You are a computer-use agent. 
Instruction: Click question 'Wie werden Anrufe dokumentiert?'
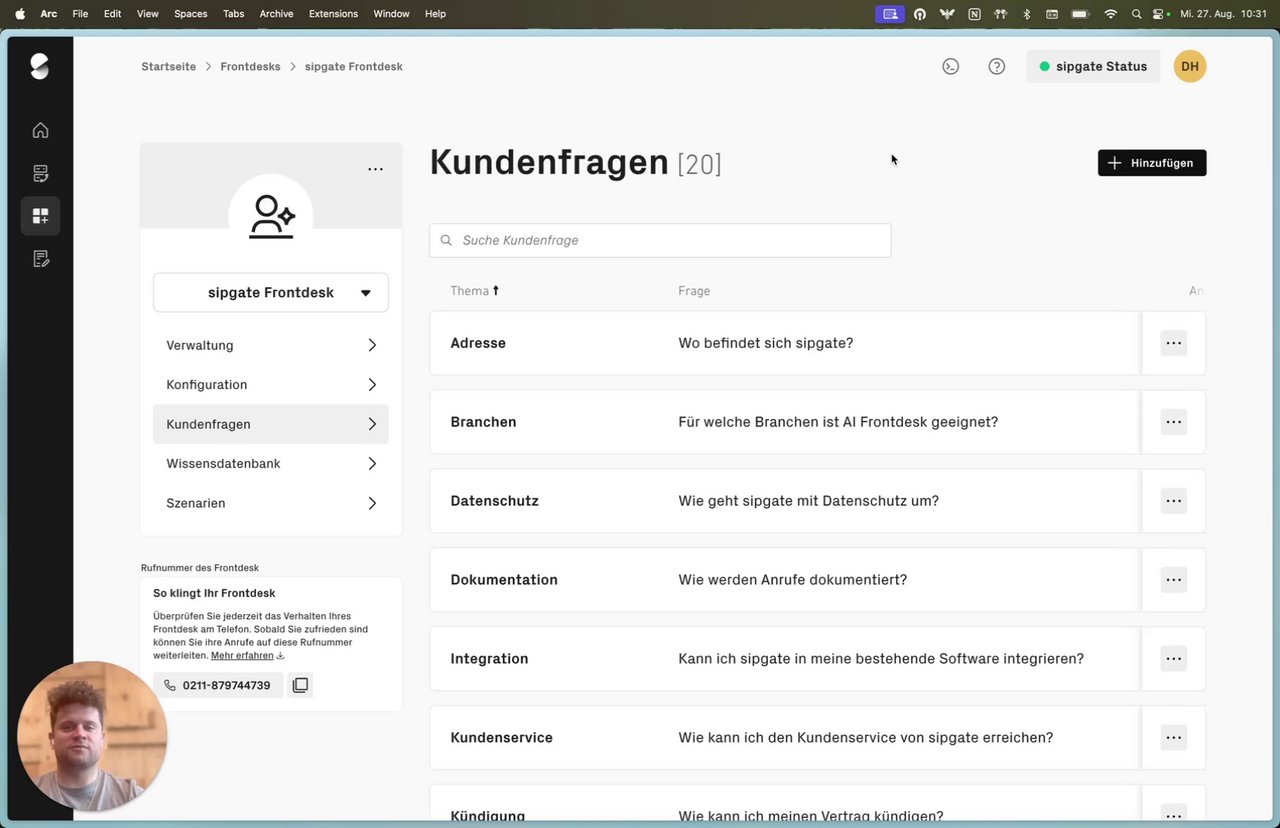coord(793,580)
